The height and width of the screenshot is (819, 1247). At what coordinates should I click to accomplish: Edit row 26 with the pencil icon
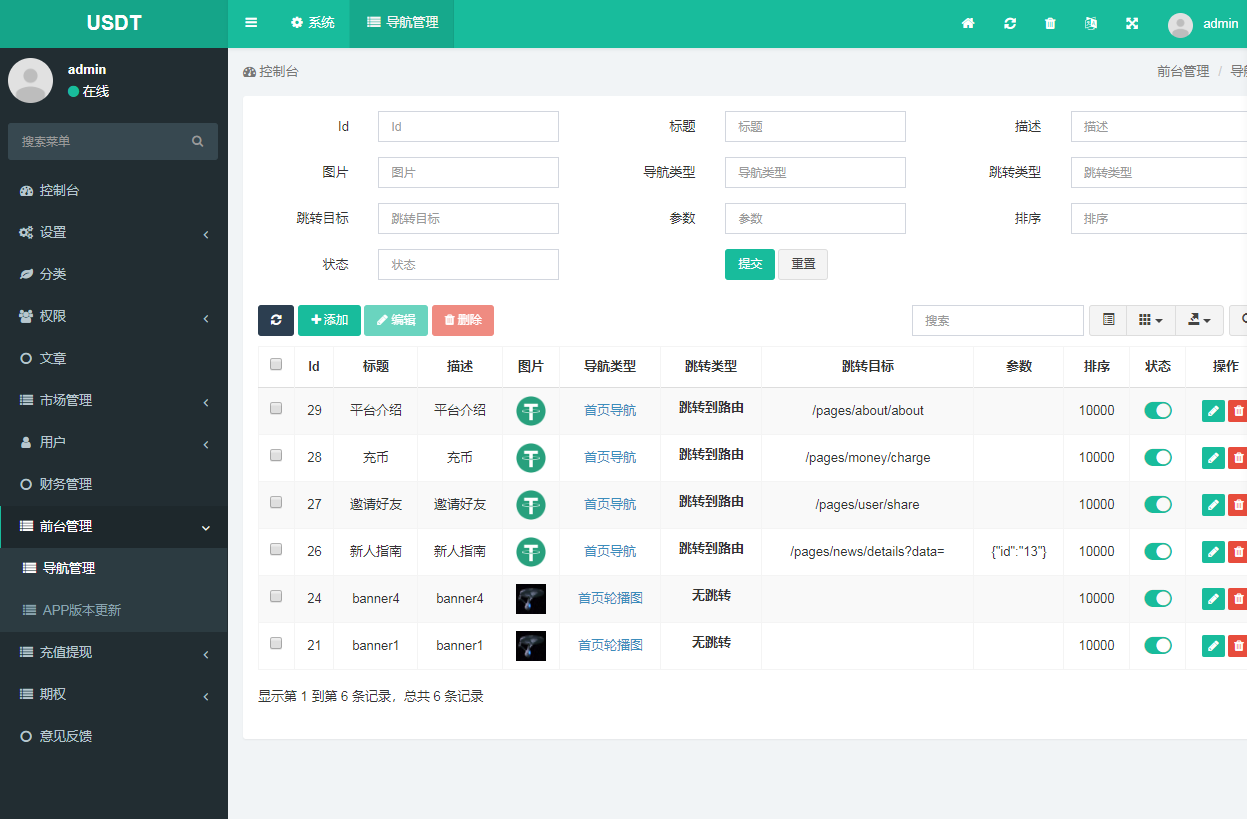click(x=1213, y=551)
